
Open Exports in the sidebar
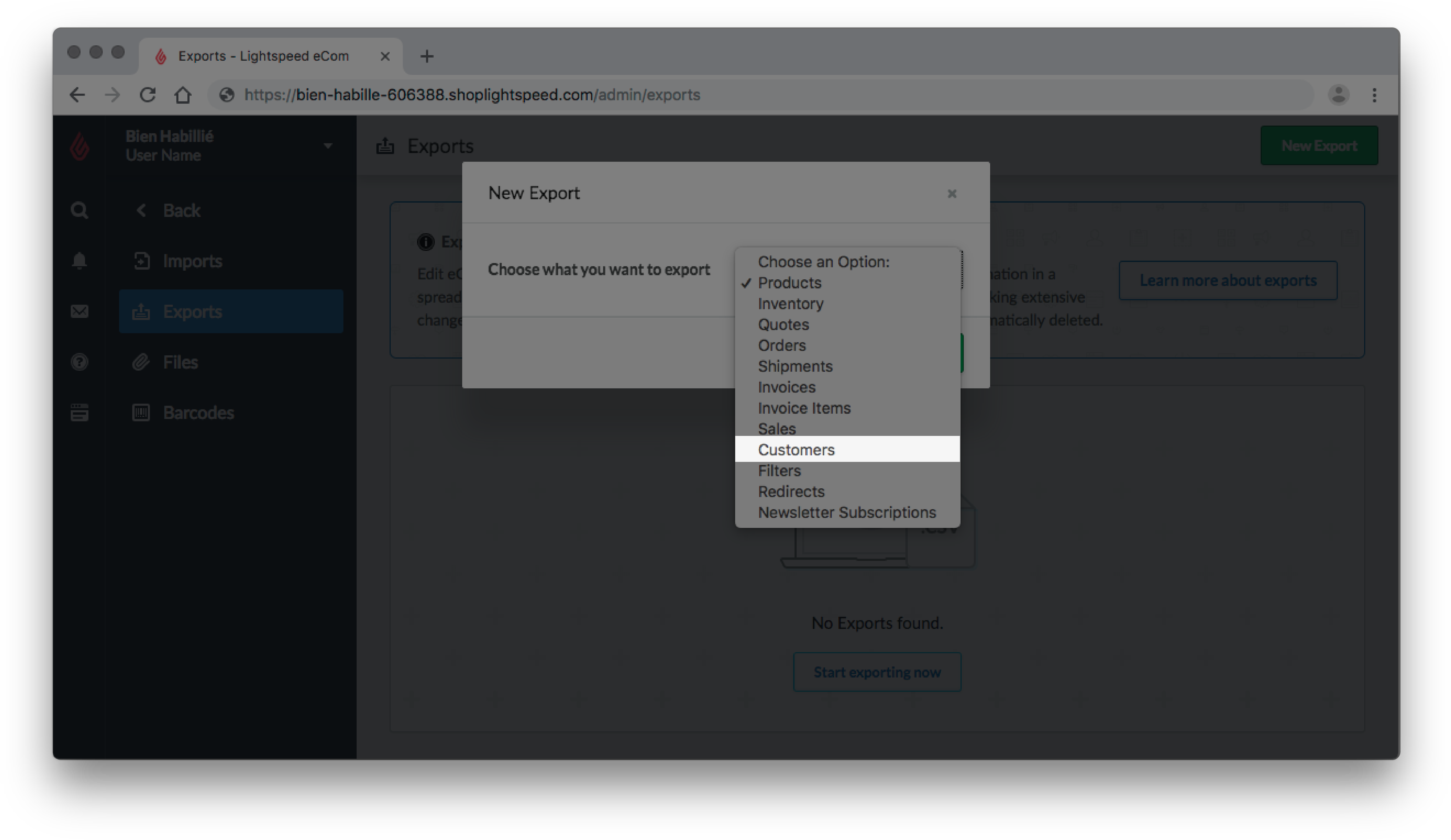pyautogui.click(x=231, y=311)
